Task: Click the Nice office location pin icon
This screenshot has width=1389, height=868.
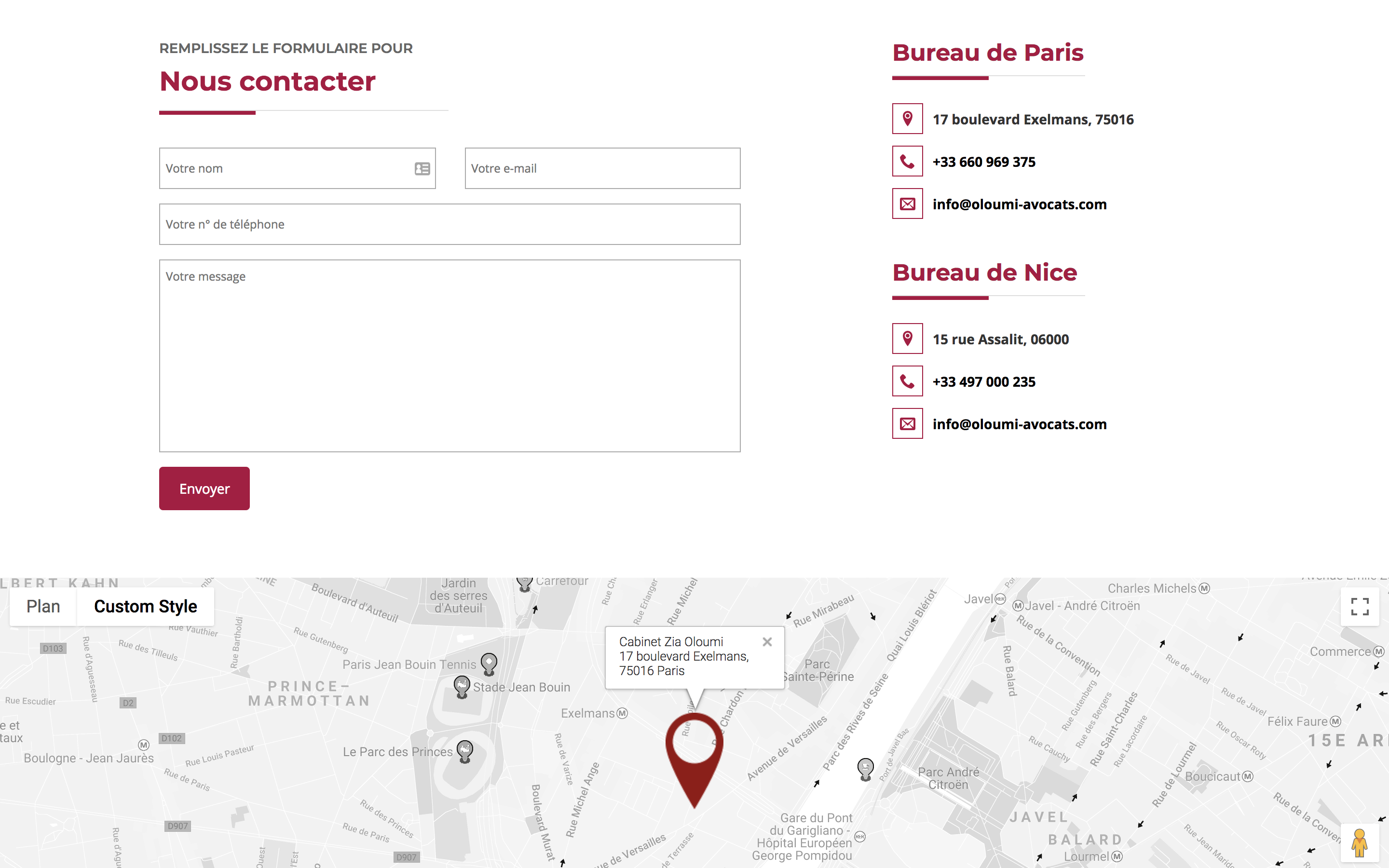Action: 907,339
